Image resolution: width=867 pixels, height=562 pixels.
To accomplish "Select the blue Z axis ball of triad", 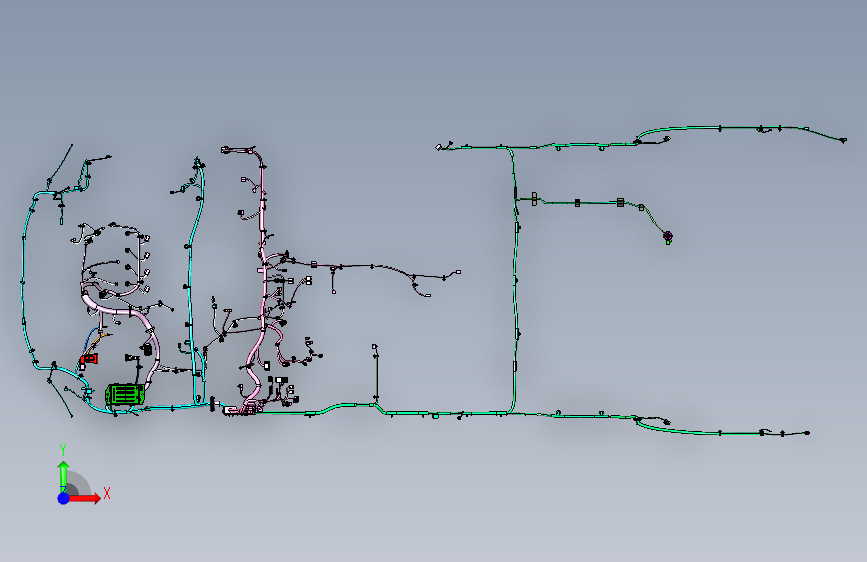I will coord(63,498).
